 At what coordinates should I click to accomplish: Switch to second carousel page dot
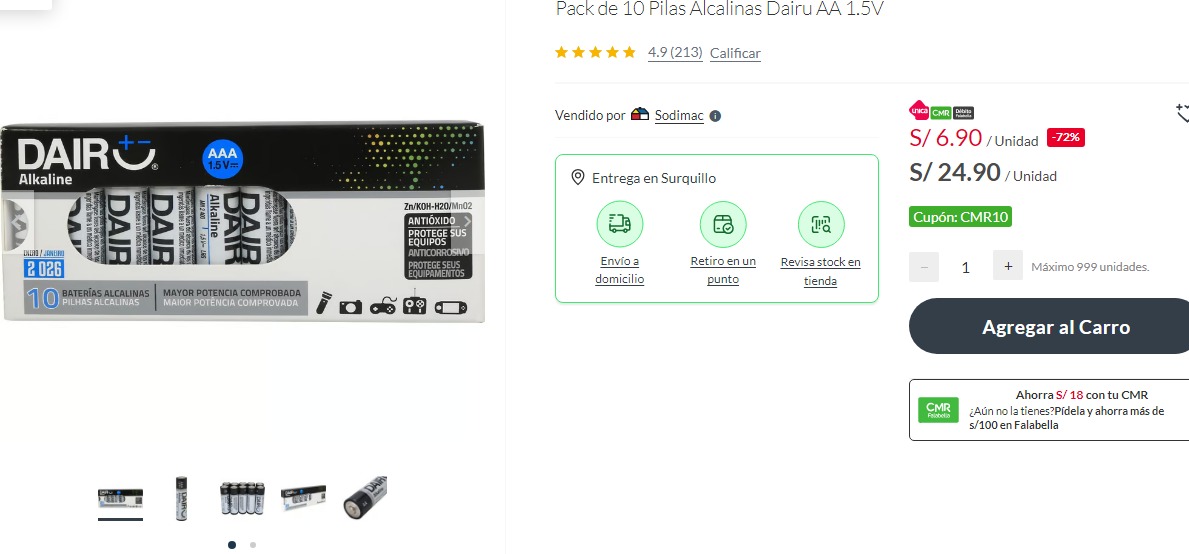[x=253, y=544]
